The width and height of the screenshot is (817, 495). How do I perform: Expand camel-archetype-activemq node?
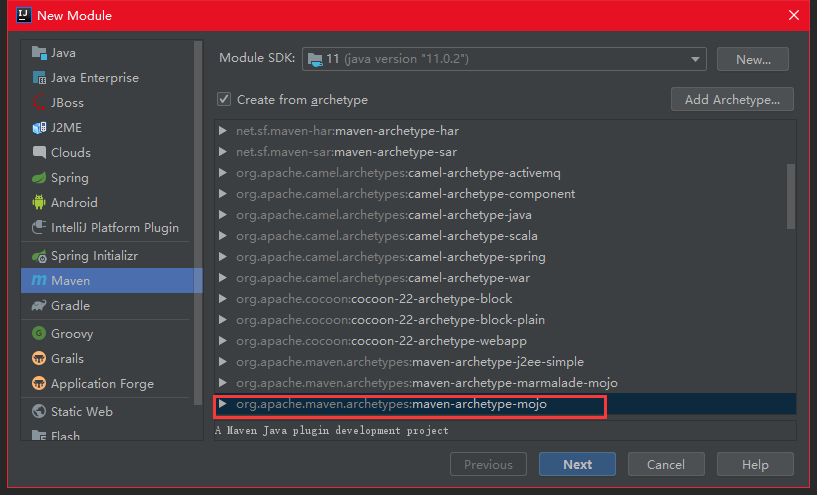(x=223, y=172)
